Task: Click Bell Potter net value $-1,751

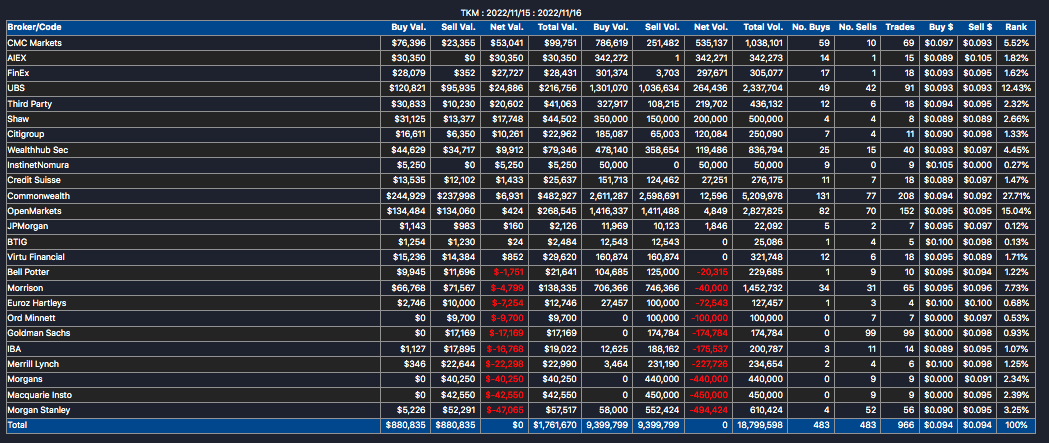Action: [510, 272]
